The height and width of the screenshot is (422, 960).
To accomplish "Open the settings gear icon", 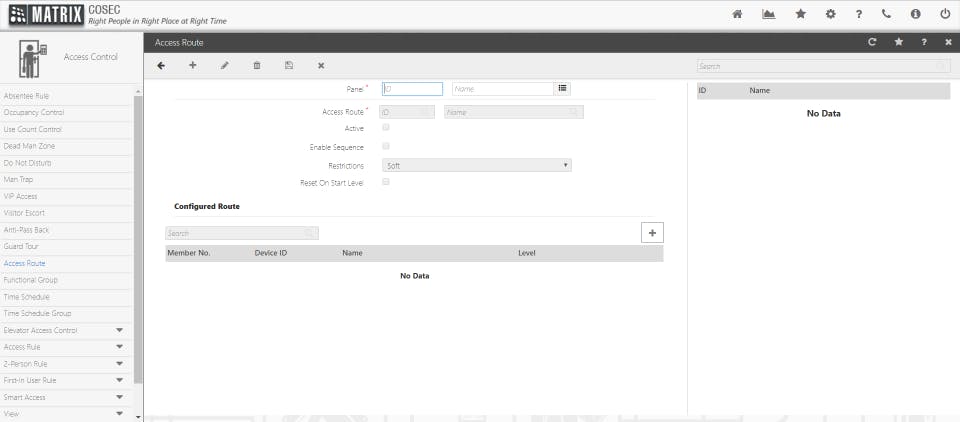I will pyautogui.click(x=830, y=14).
